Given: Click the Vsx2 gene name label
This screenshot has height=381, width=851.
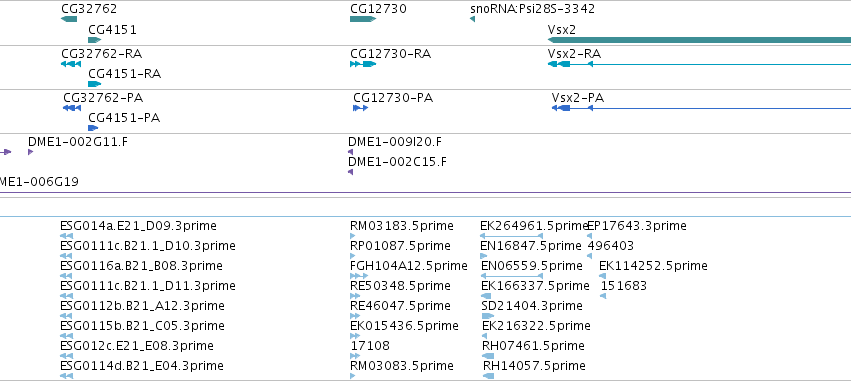Looking at the screenshot, I should [562, 29].
